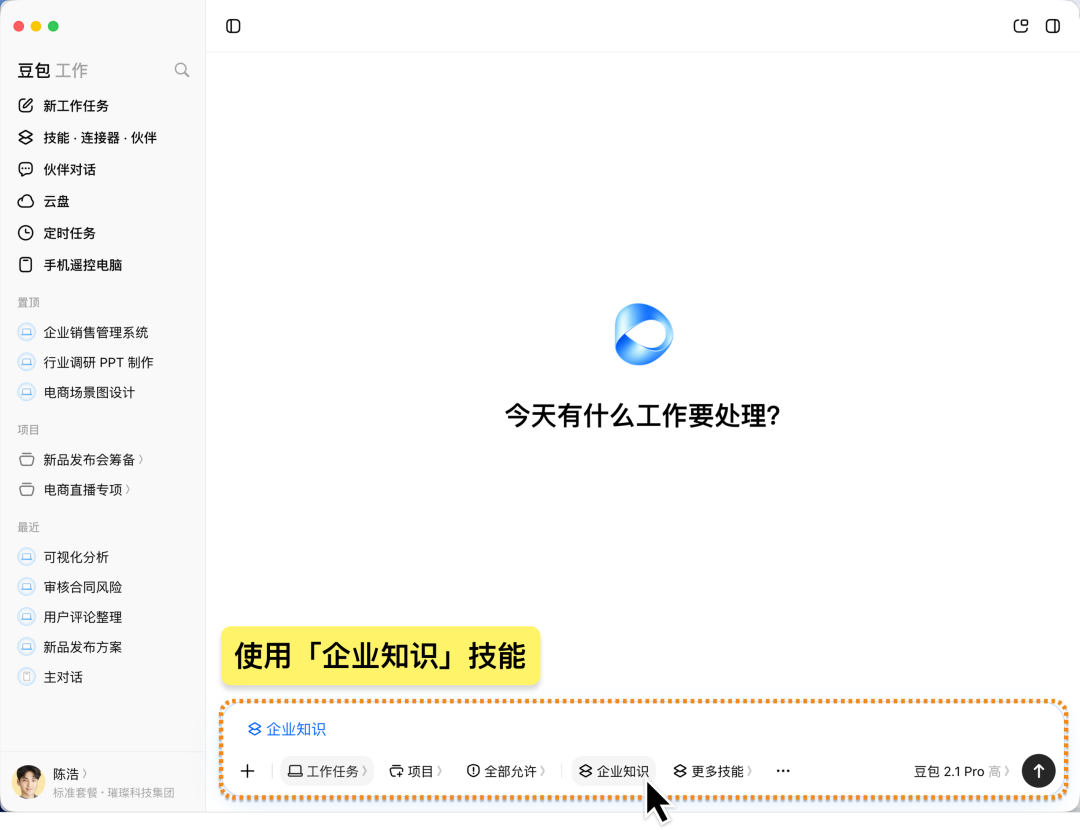Open model selector 豆包 2.1 Pro

click(x=962, y=771)
